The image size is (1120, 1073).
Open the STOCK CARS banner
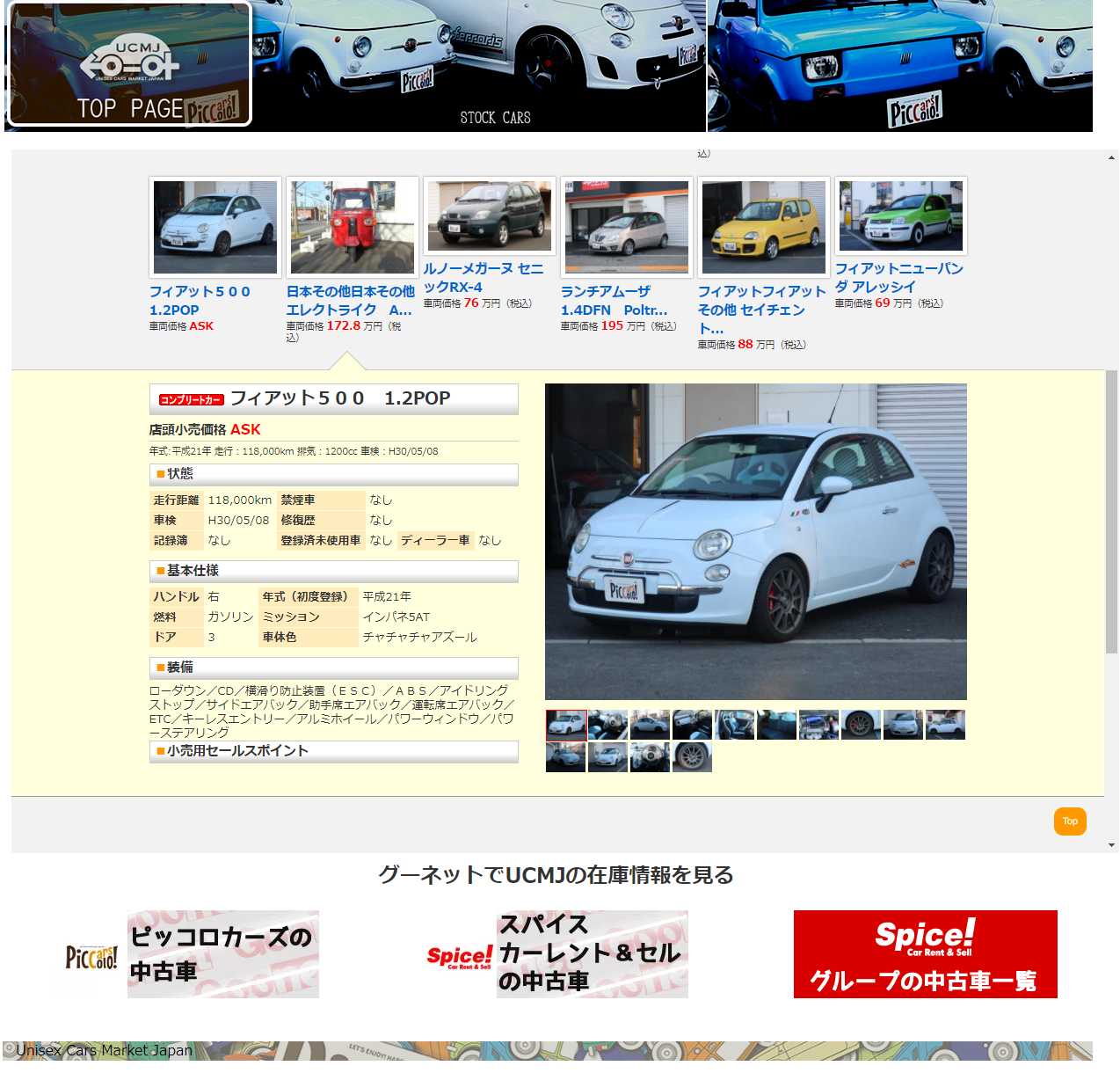click(x=479, y=66)
